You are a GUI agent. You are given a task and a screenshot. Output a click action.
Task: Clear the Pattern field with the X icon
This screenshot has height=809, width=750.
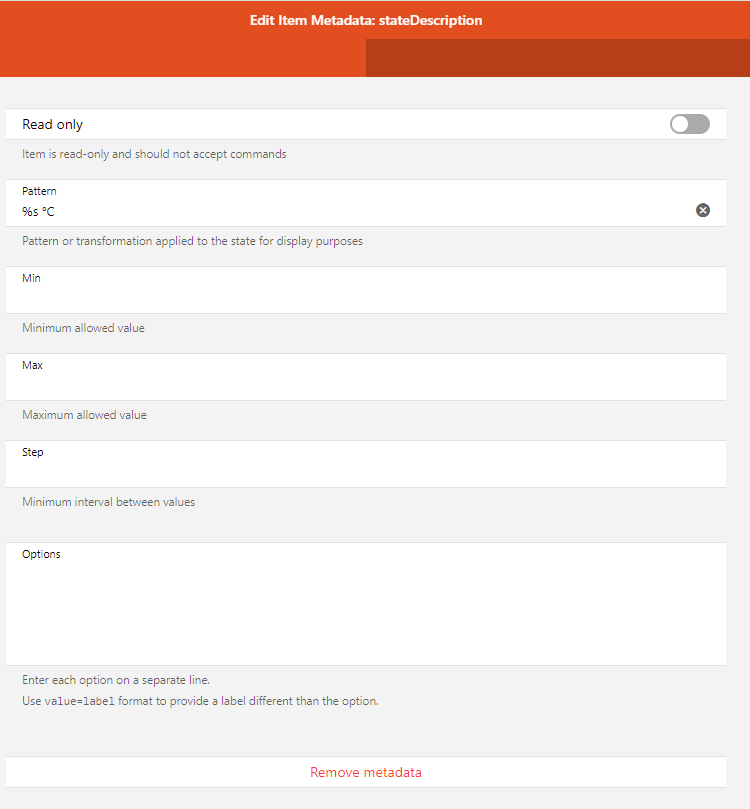(703, 210)
